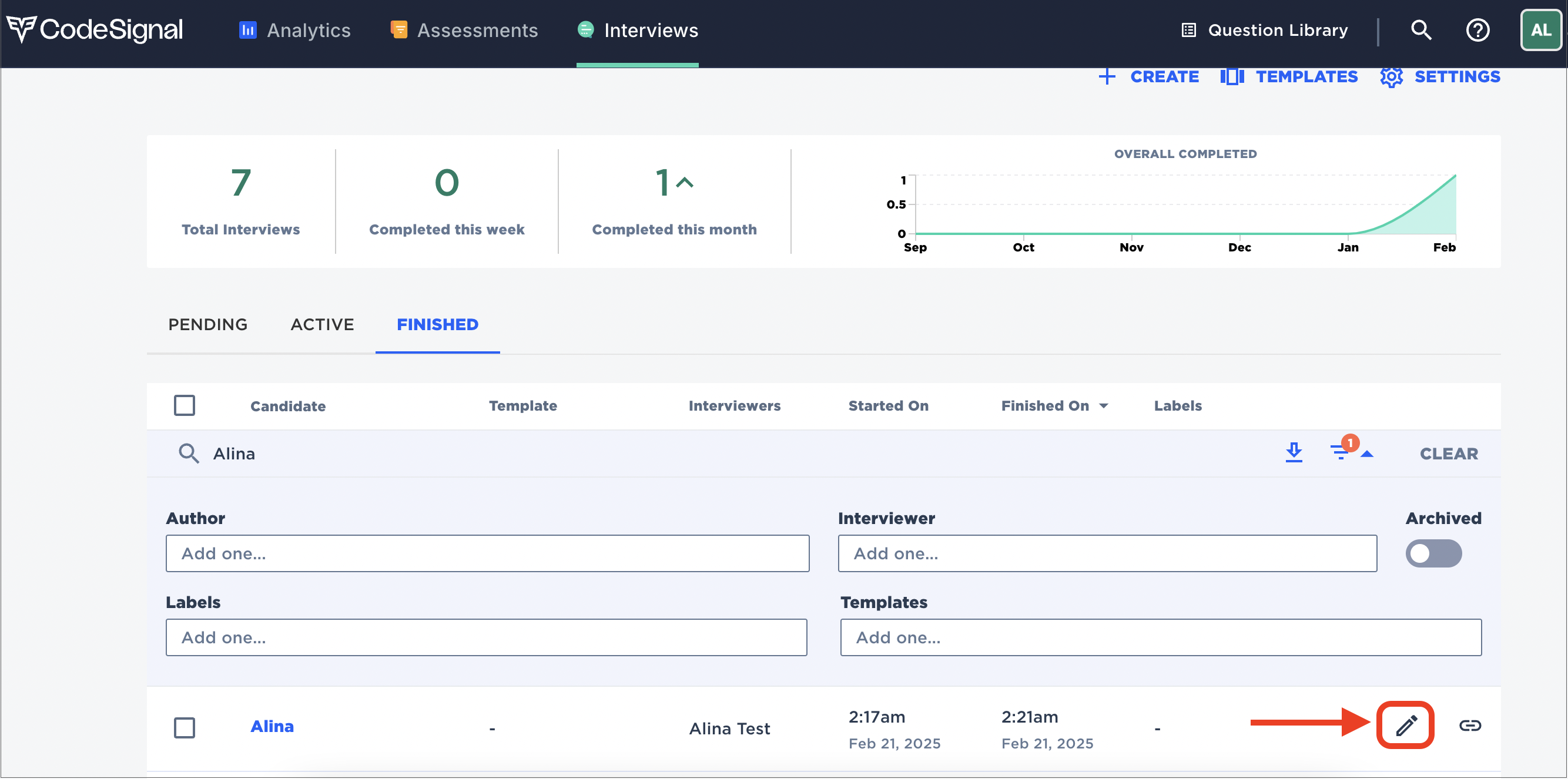
Task: Open interview TEMPLATES
Action: click(1306, 77)
